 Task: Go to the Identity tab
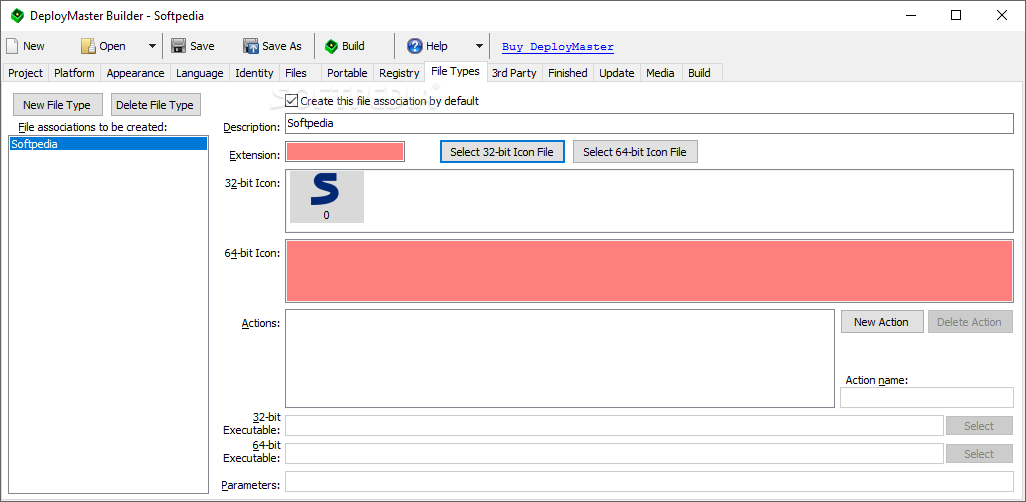pos(254,73)
